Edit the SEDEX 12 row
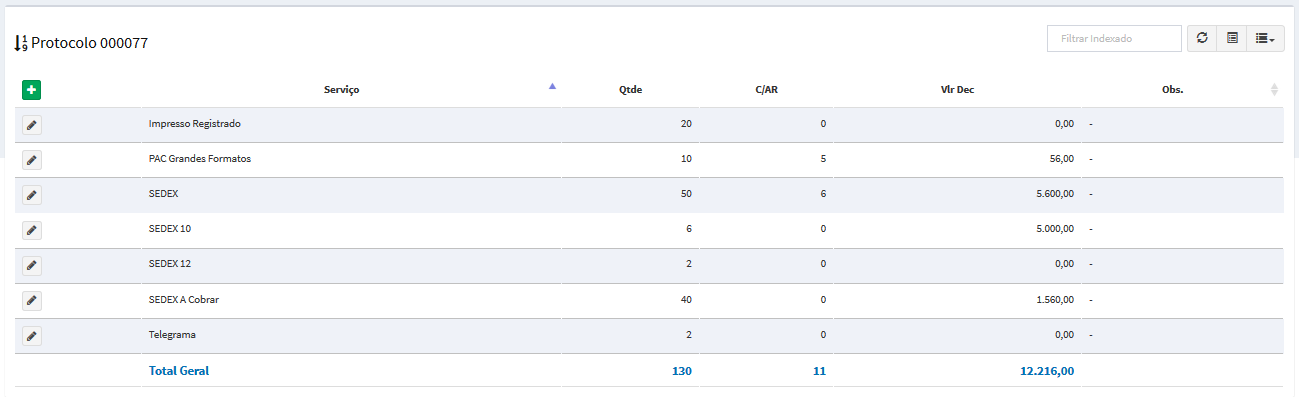 tap(32, 266)
